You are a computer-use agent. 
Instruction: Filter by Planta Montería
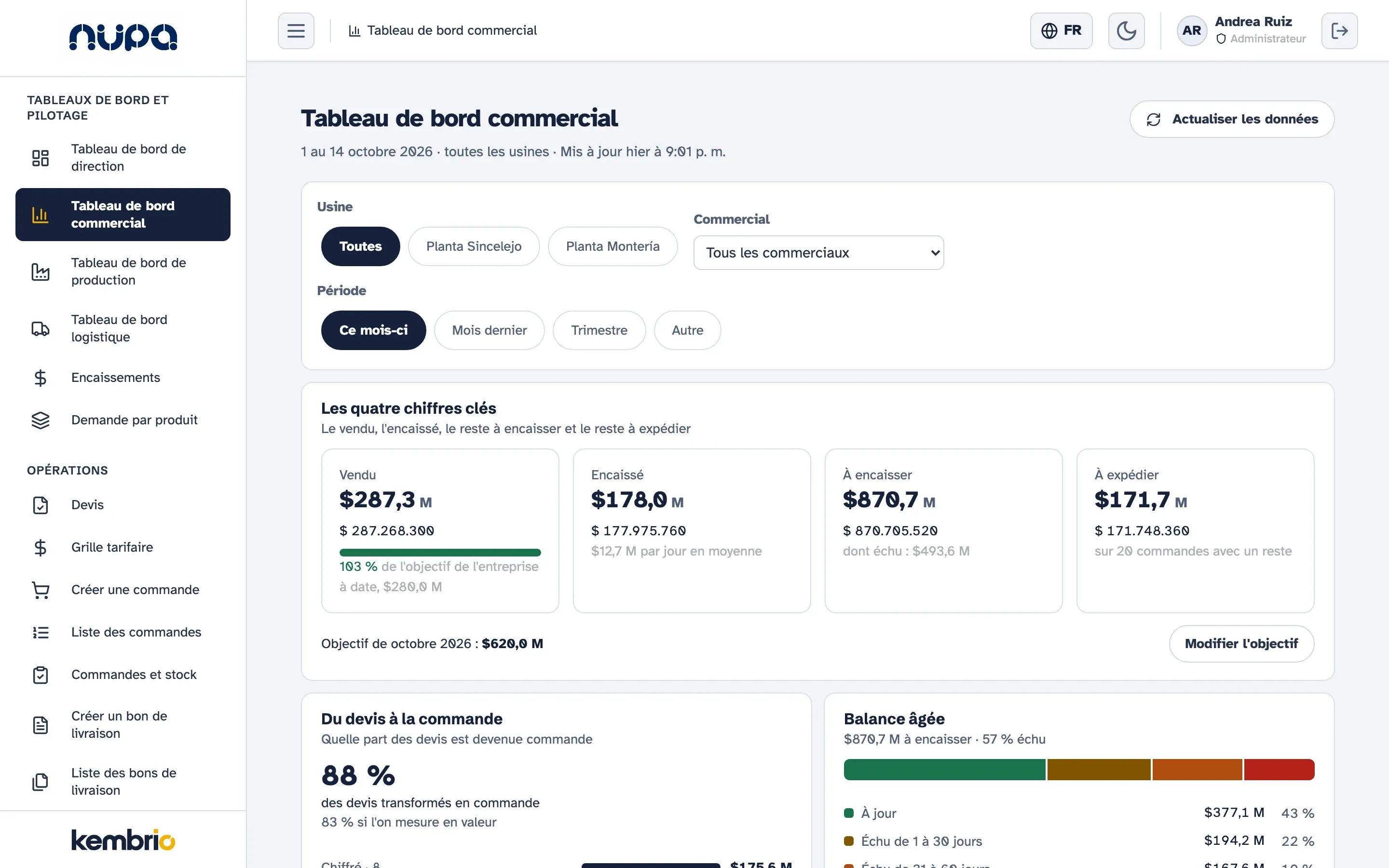point(613,246)
